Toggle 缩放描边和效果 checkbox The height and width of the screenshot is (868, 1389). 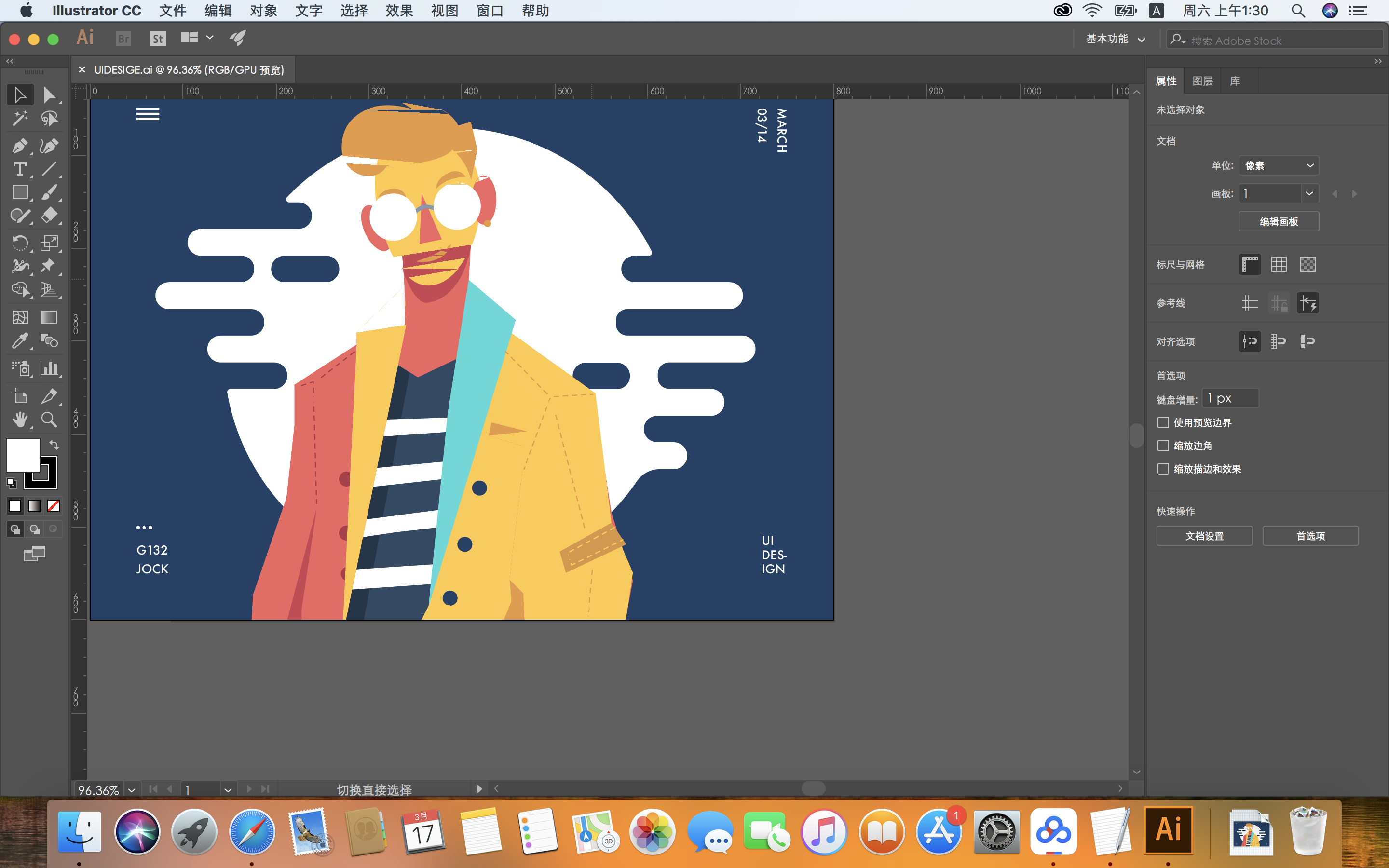pyautogui.click(x=1163, y=469)
